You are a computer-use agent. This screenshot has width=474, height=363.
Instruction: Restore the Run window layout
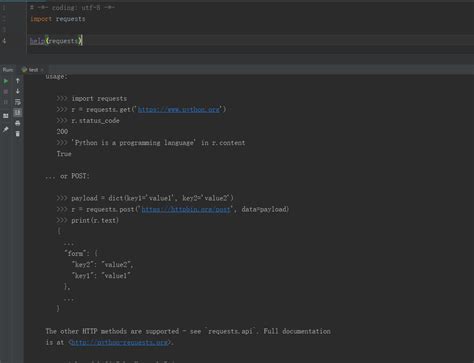[x=6, y=116]
